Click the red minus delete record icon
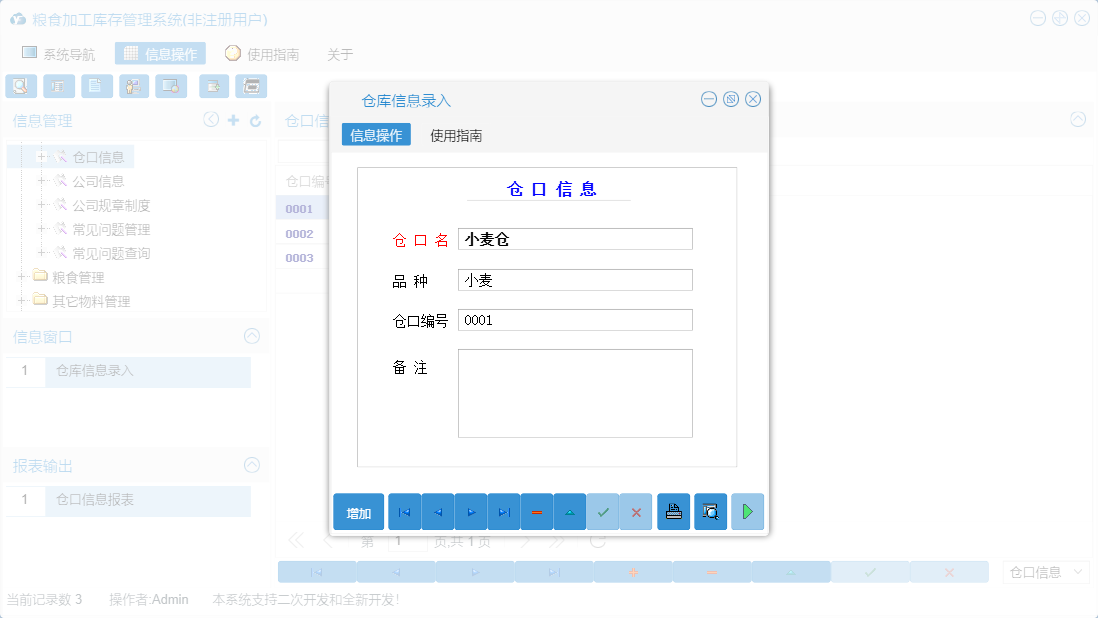 [537, 511]
